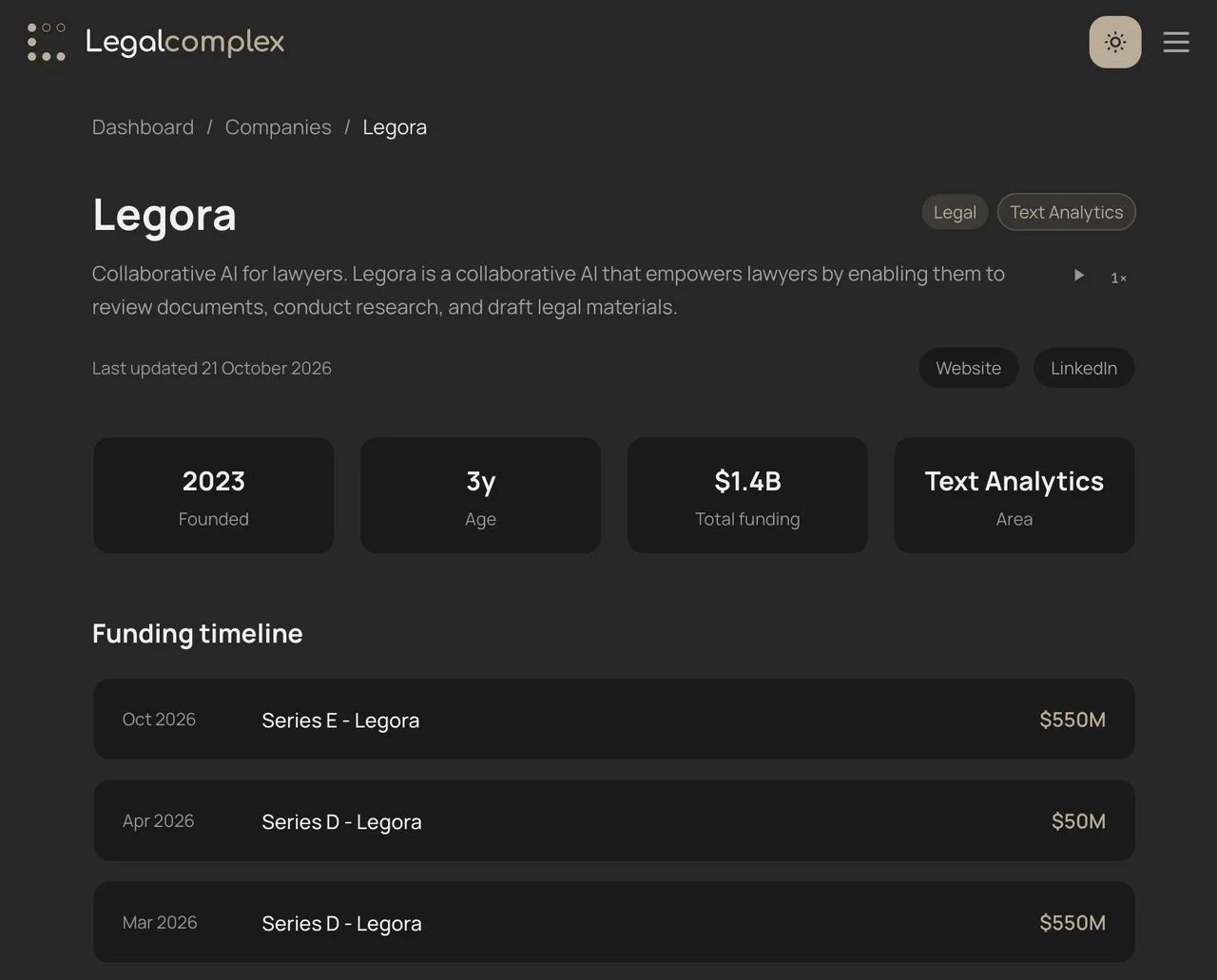This screenshot has width=1217, height=980.
Task: Click the Collaborative AI for lawyers description
Action: pyautogui.click(x=549, y=290)
